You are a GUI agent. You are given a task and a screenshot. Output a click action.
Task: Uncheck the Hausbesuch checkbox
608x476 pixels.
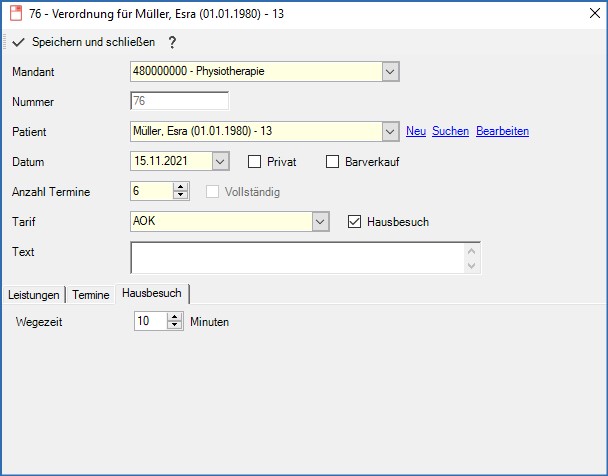(x=354, y=222)
